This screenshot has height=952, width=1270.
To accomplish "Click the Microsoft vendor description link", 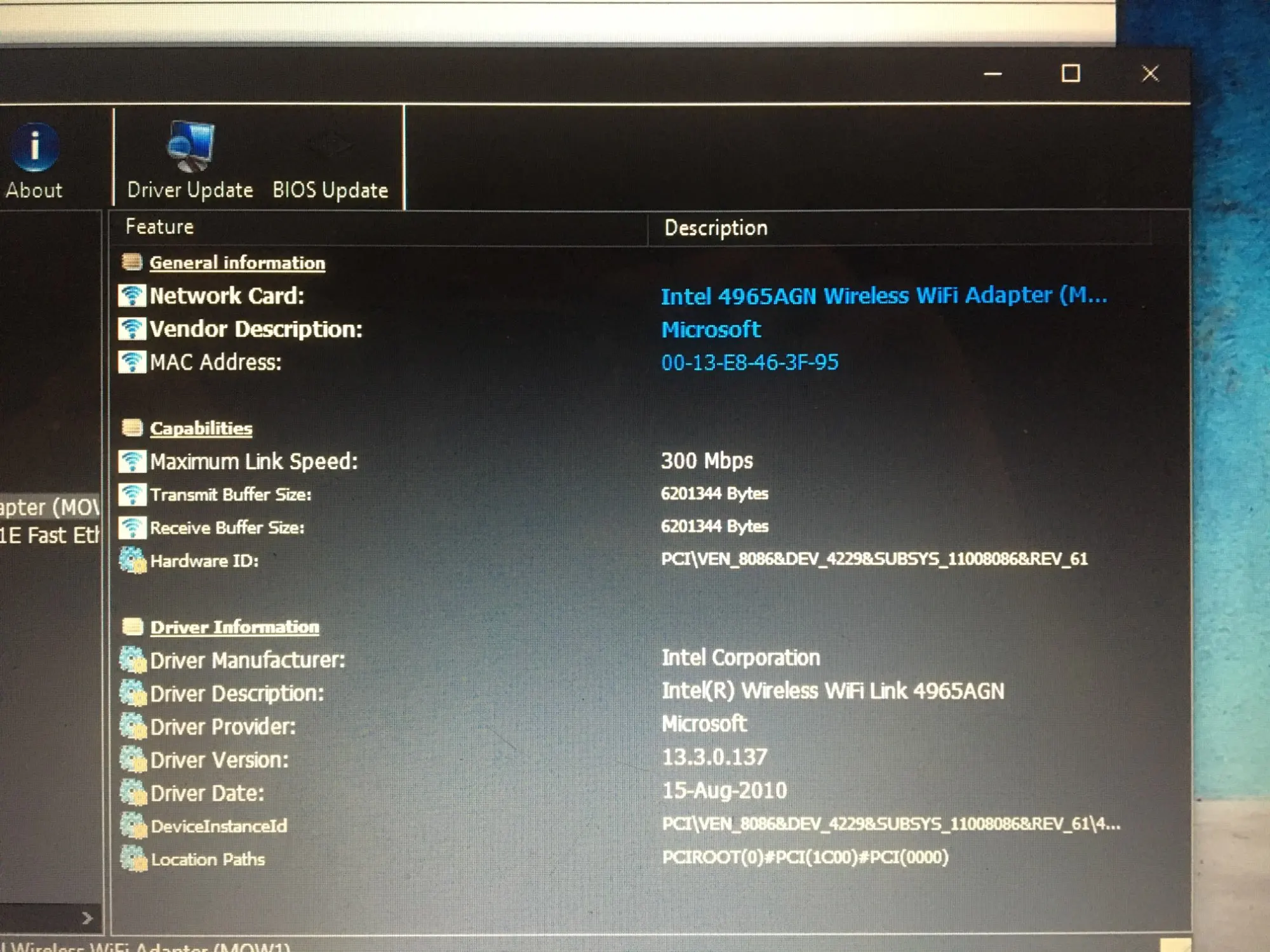I will (x=711, y=329).
